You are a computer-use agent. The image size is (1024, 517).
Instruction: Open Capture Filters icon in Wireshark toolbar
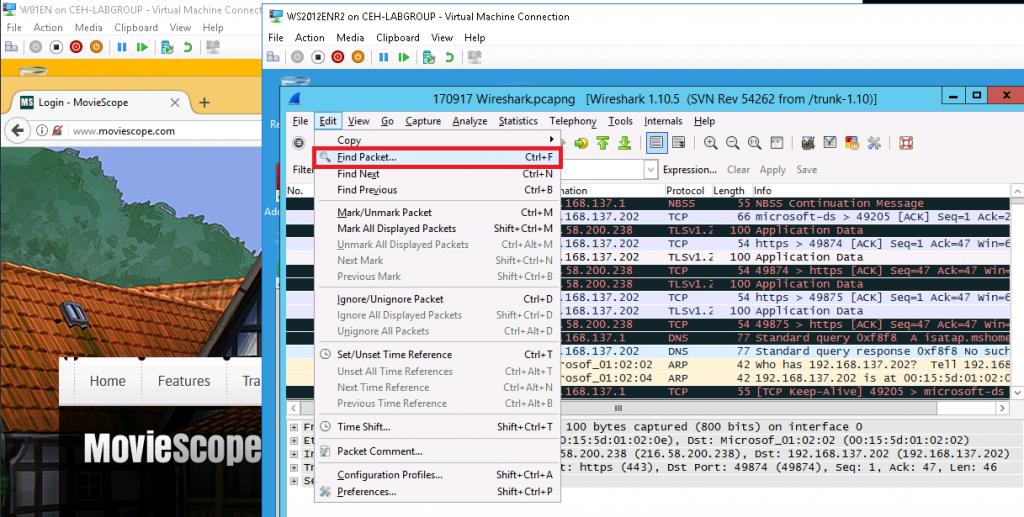click(x=808, y=143)
